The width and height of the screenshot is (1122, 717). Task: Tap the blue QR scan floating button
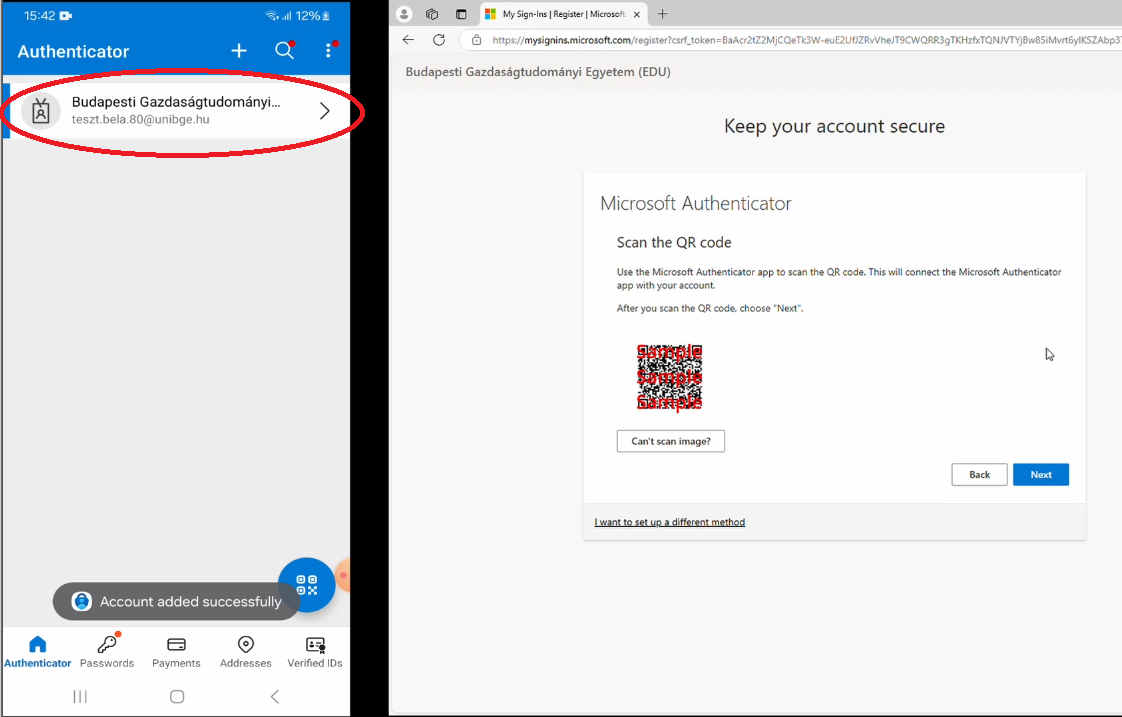pyautogui.click(x=306, y=585)
